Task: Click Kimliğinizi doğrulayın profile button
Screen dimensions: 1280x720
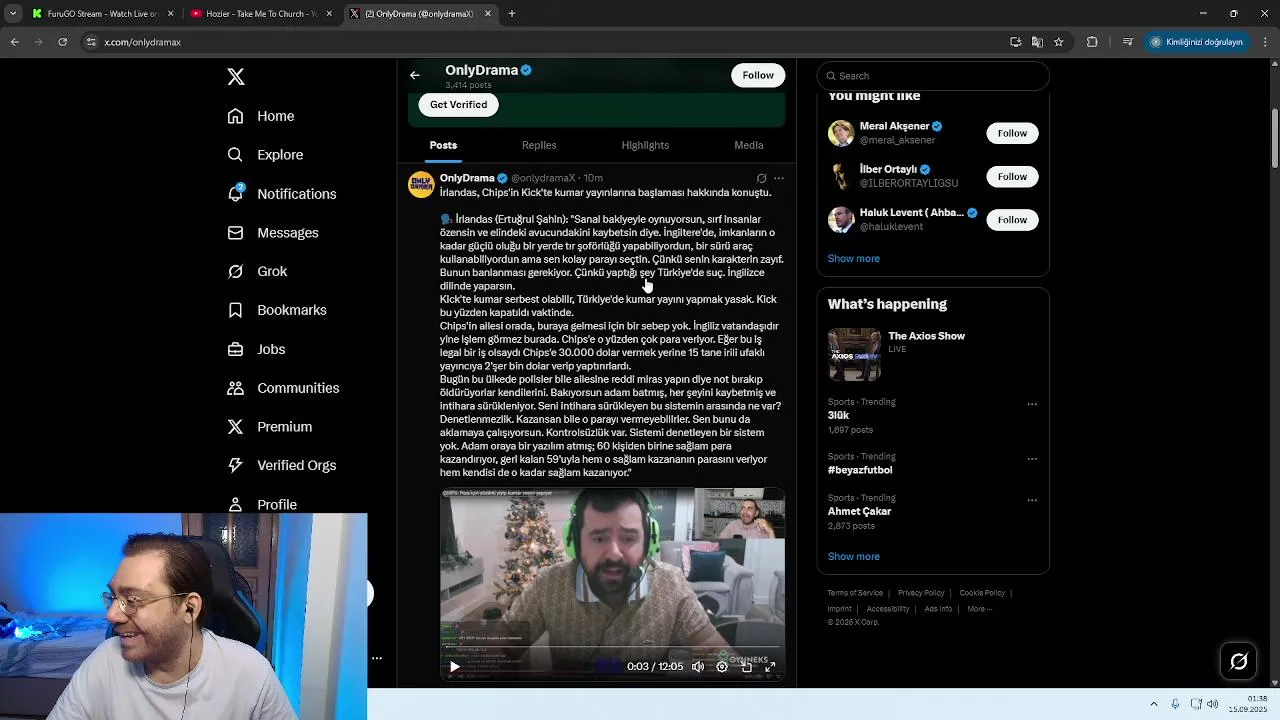Action: 1197,42
